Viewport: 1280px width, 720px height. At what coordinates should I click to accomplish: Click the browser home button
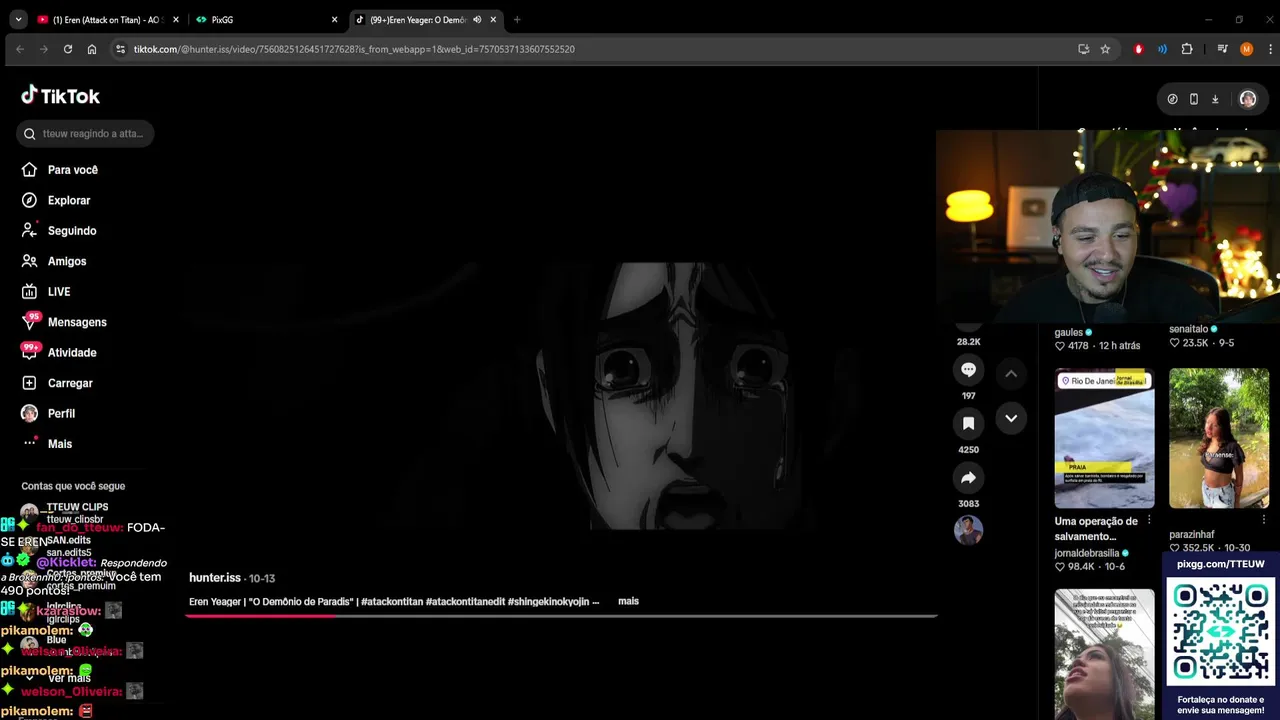92,49
